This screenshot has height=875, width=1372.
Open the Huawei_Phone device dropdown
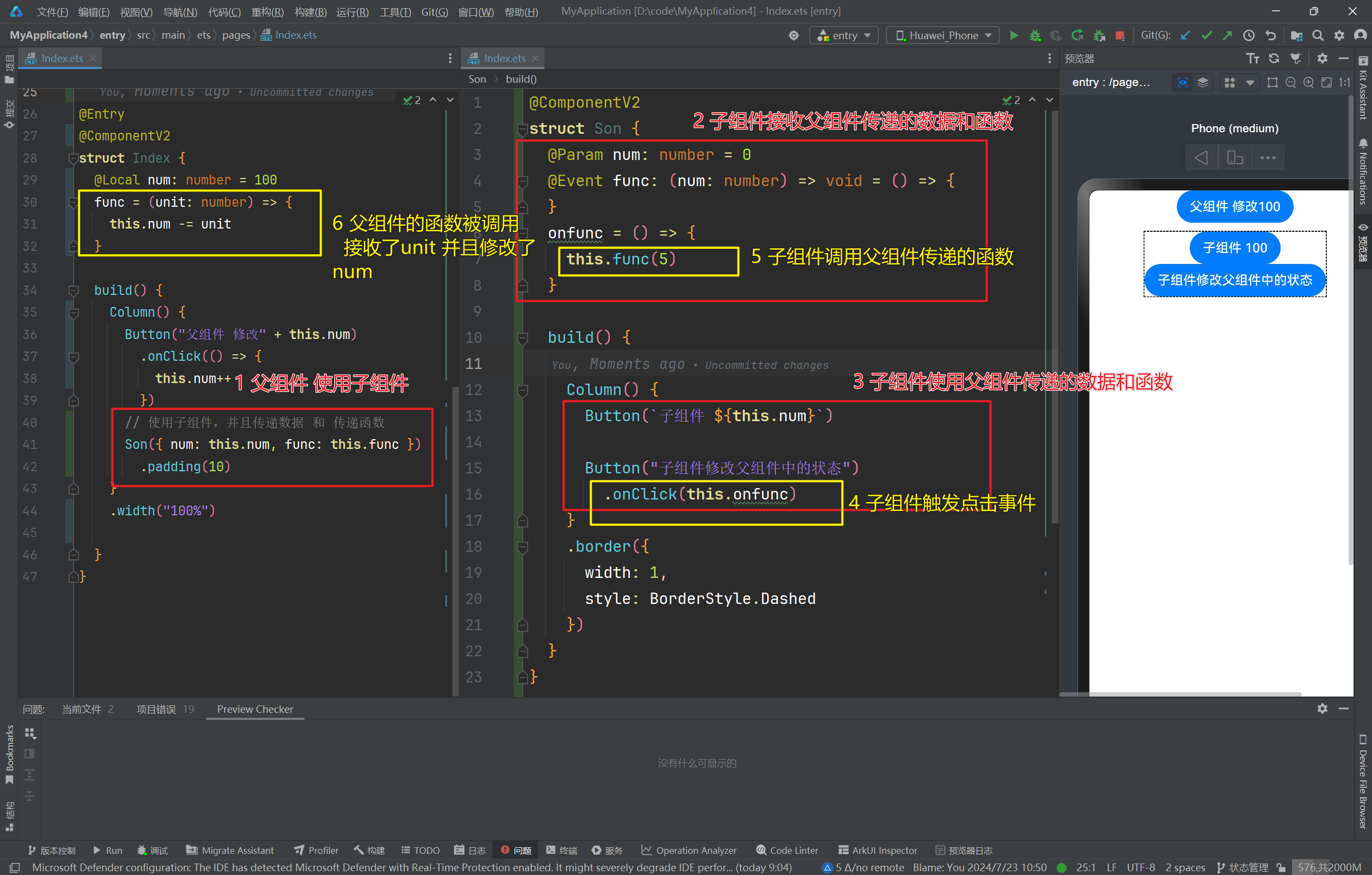point(943,35)
